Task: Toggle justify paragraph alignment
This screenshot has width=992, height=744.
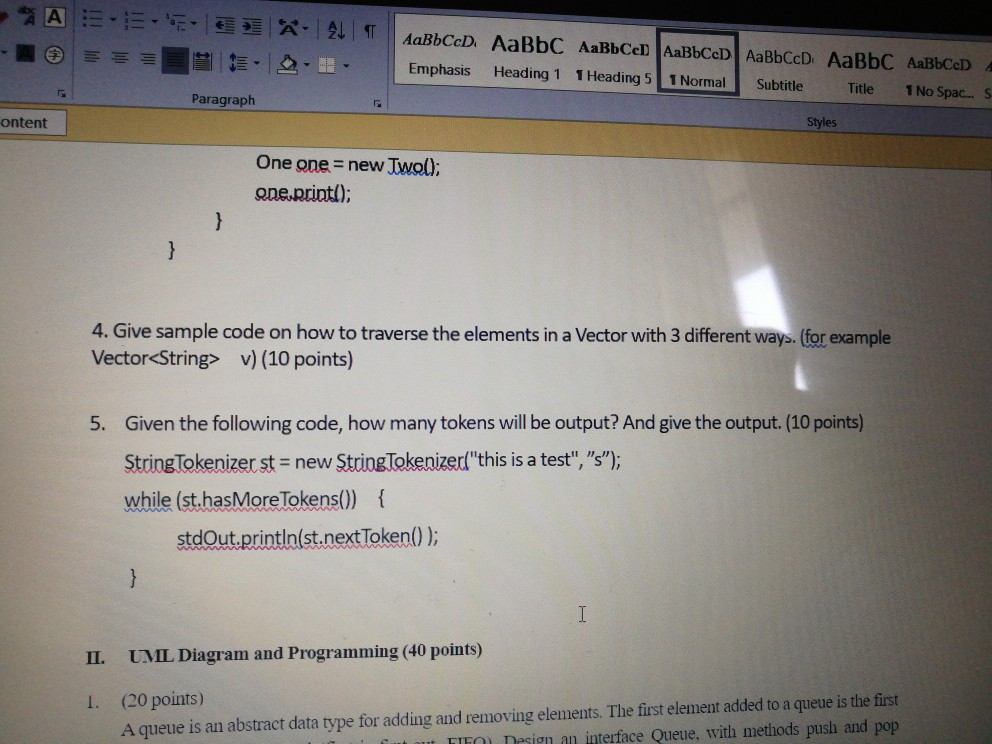Action: tap(175, 57)
